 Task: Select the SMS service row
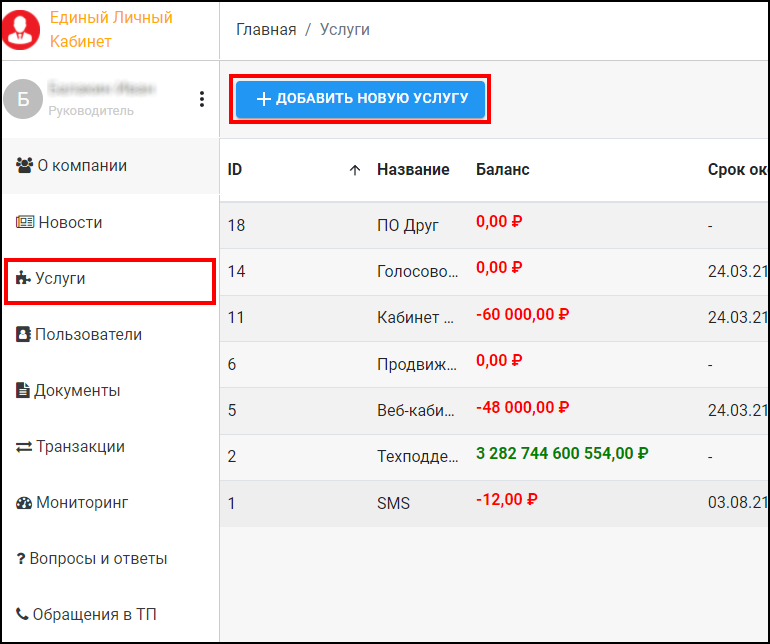click(x=393, y=503)
